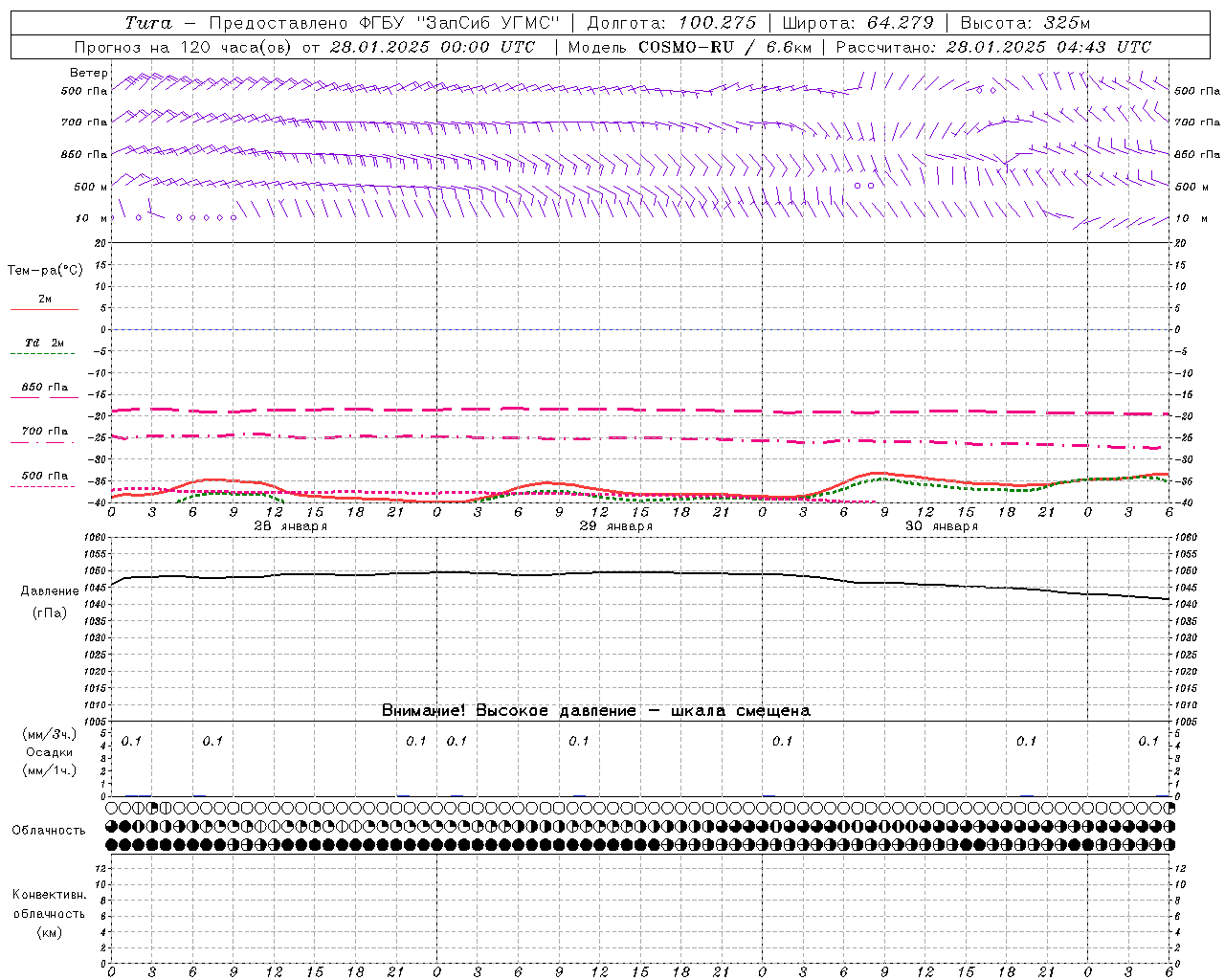1225x980 pixels.
Task: Click "Предоставлено ФГБУ ЗапСиб УГМС" provider text
Action: [x=384, y=23]
